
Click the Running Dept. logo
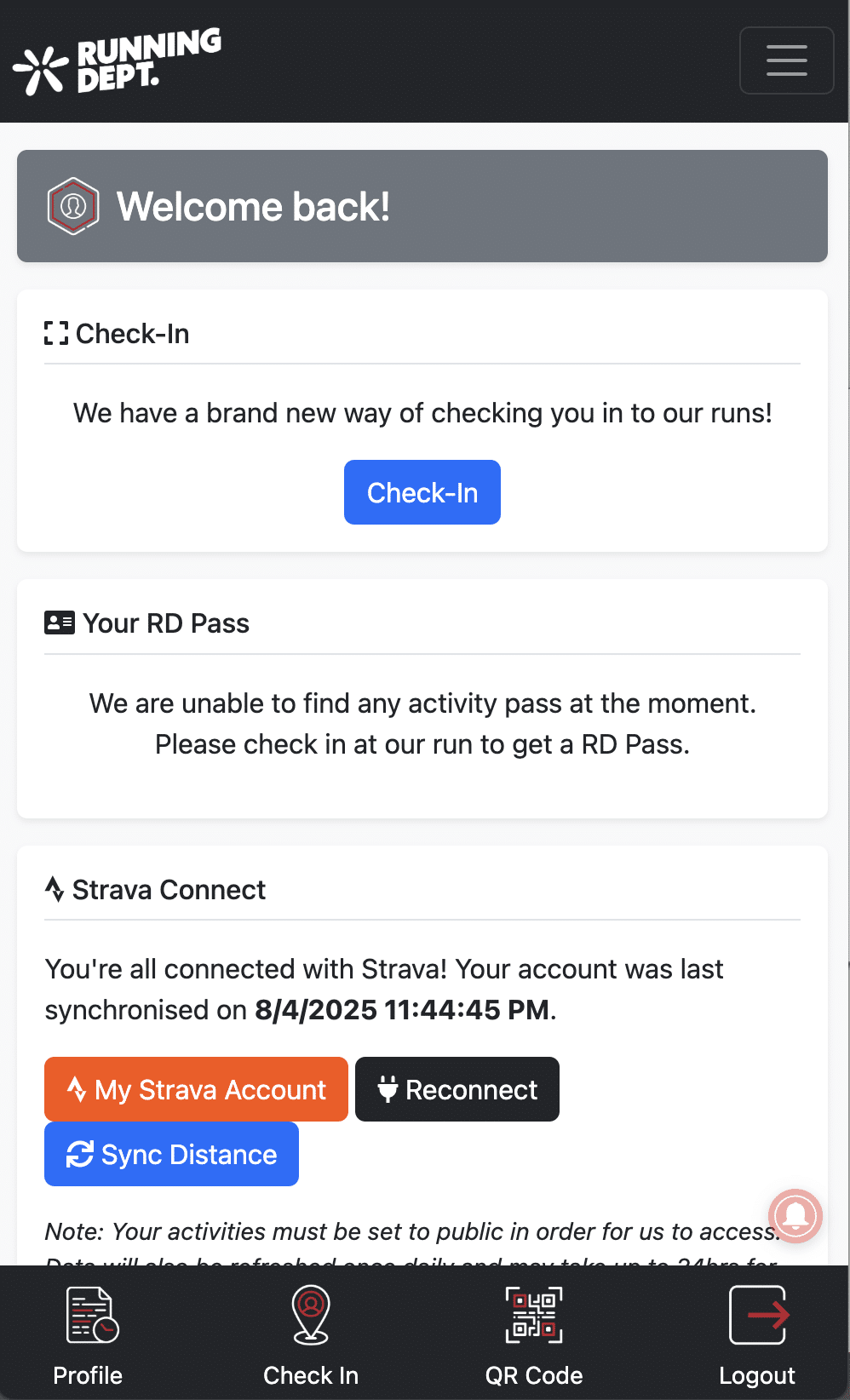[118, 60]
